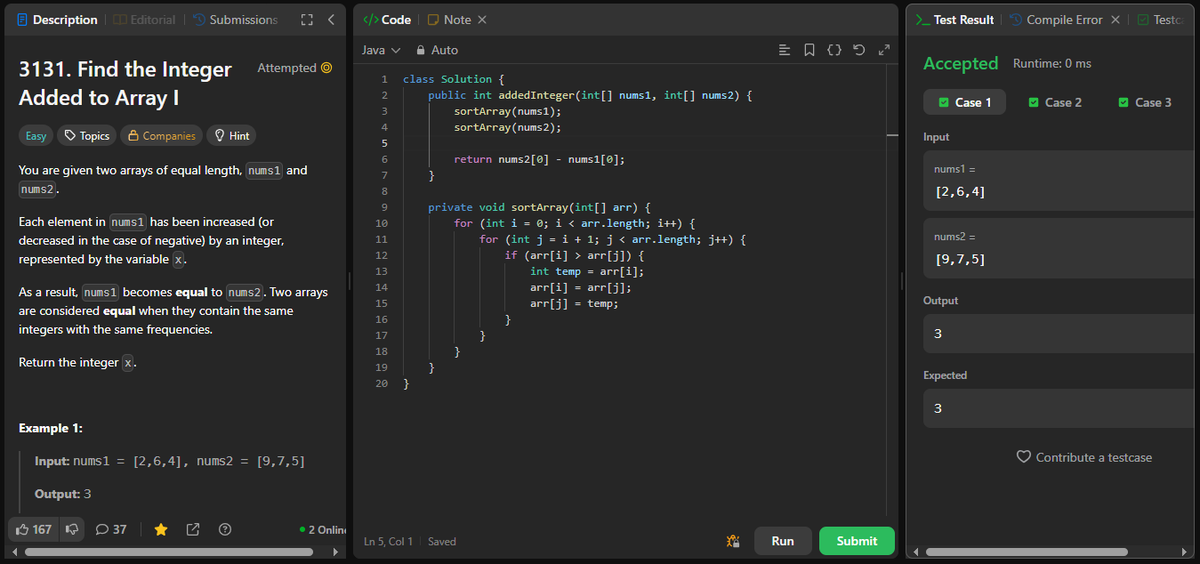Click the share problem icon
Viewport: 1200px width, 564px height.
pyautogui.click(x=193, y=529)
